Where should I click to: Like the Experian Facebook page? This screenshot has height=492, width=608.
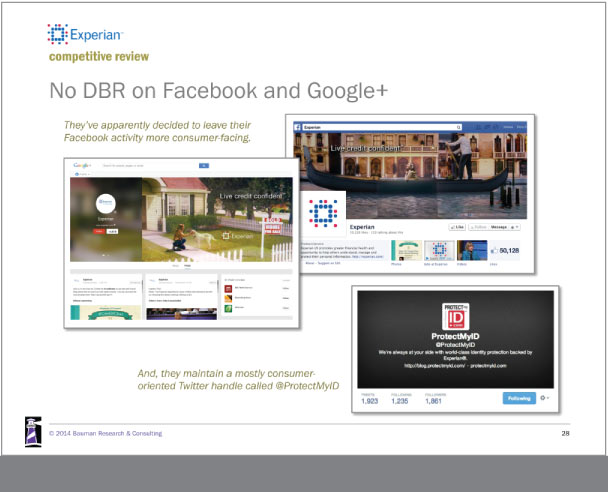(x=457, y=227)
